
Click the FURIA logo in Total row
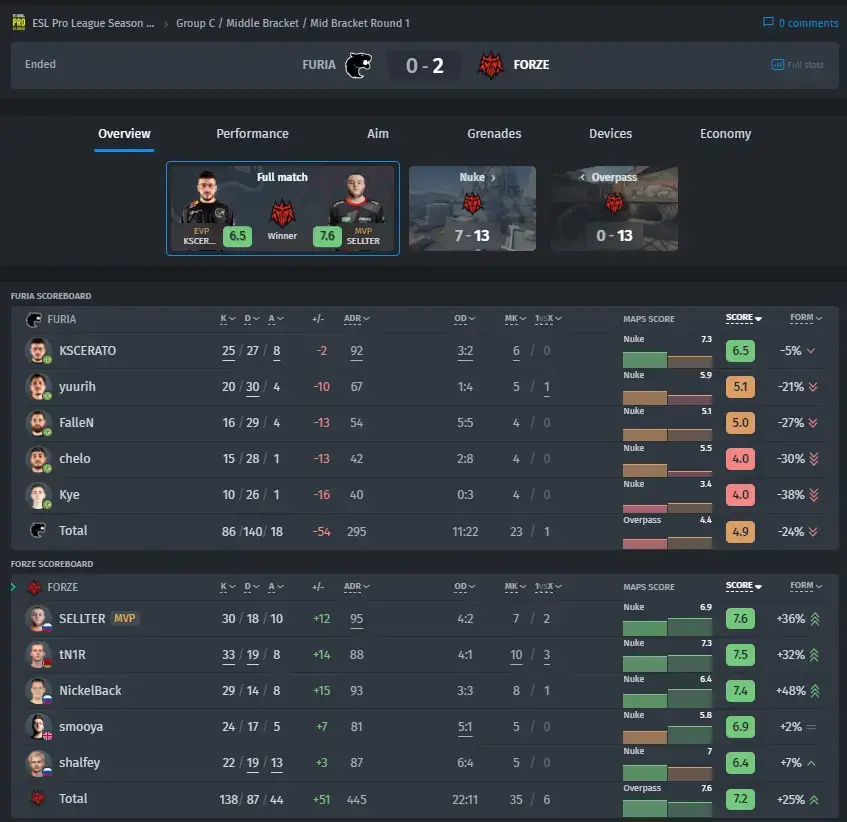[x=38, y=530]
